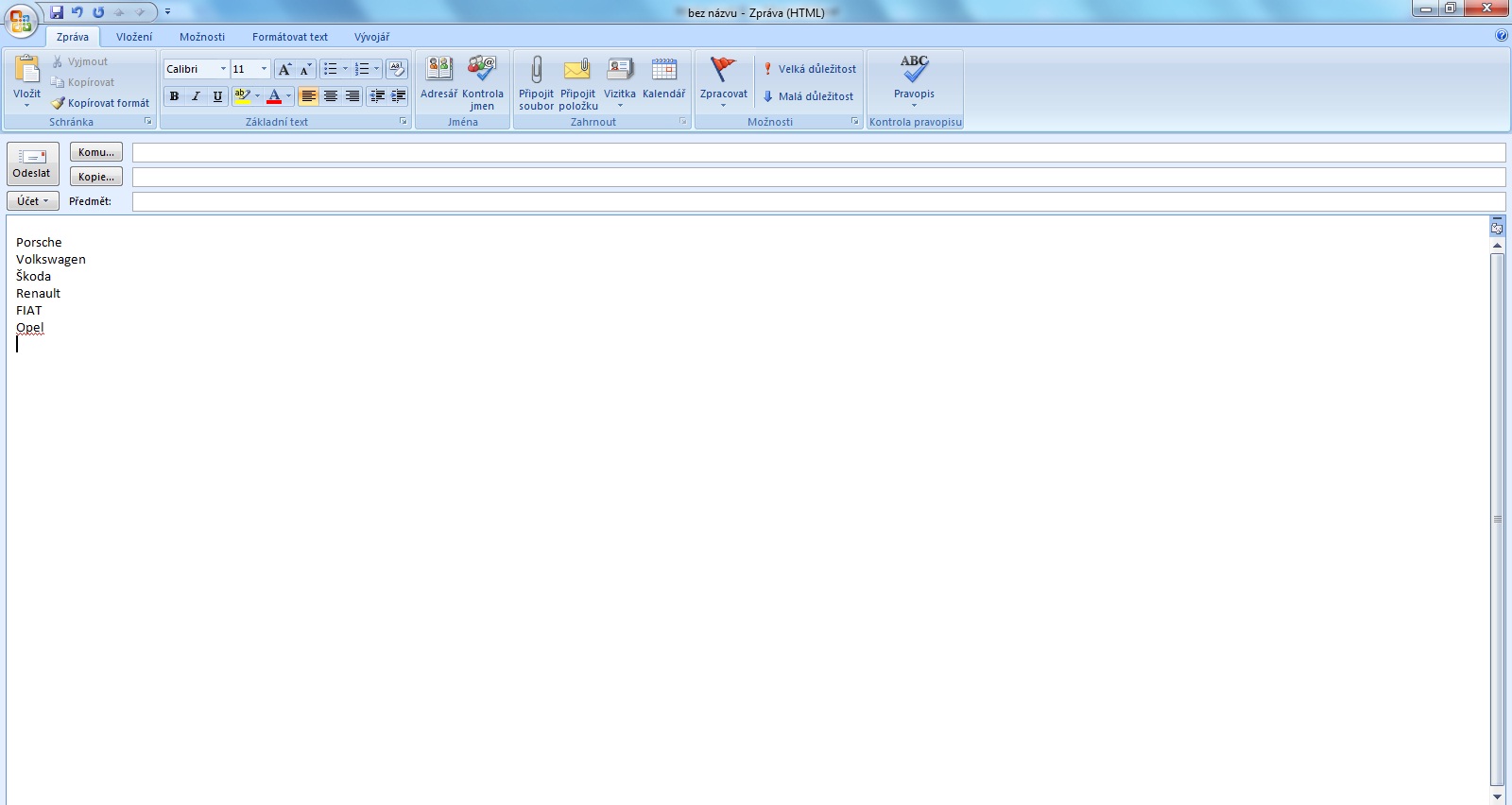Switch to the Zpráva tab
This screenshot has height=805, width=1512.
point(73,37)
